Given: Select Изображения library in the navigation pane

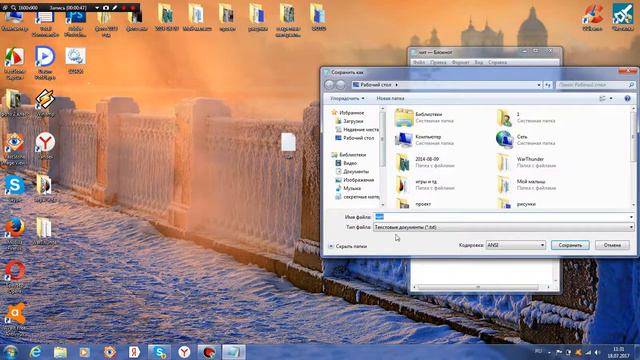Looking at the screenshot, I should (x=354, y=180).
